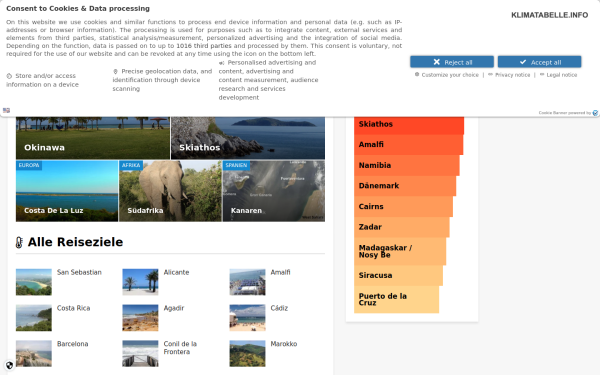Viewport: 600px width, 375px height.
Task: Open the Cádiz text link
Action: click(x=279, y=308)
